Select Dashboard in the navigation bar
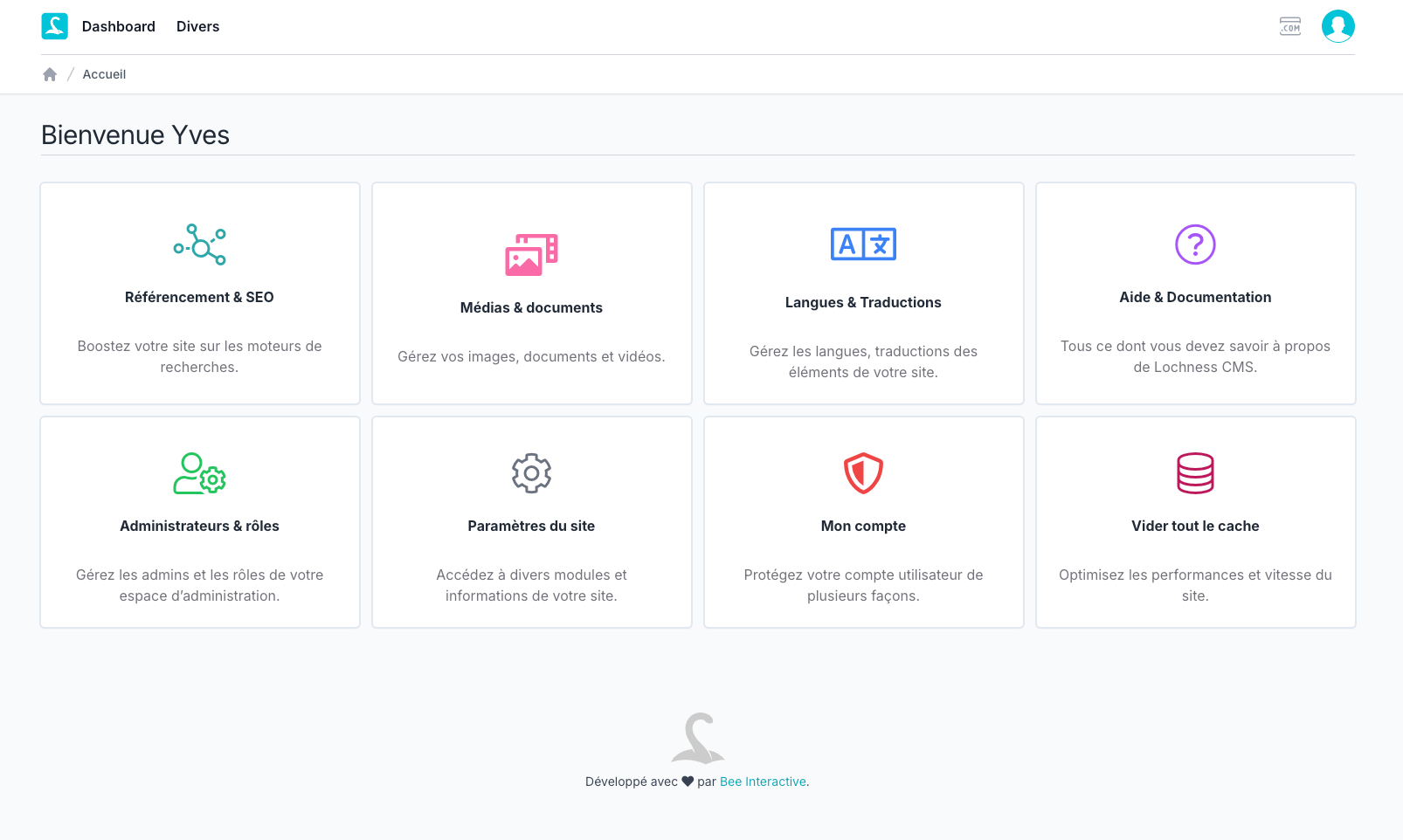Screen dimensions: 1403x840 (118, 26)
